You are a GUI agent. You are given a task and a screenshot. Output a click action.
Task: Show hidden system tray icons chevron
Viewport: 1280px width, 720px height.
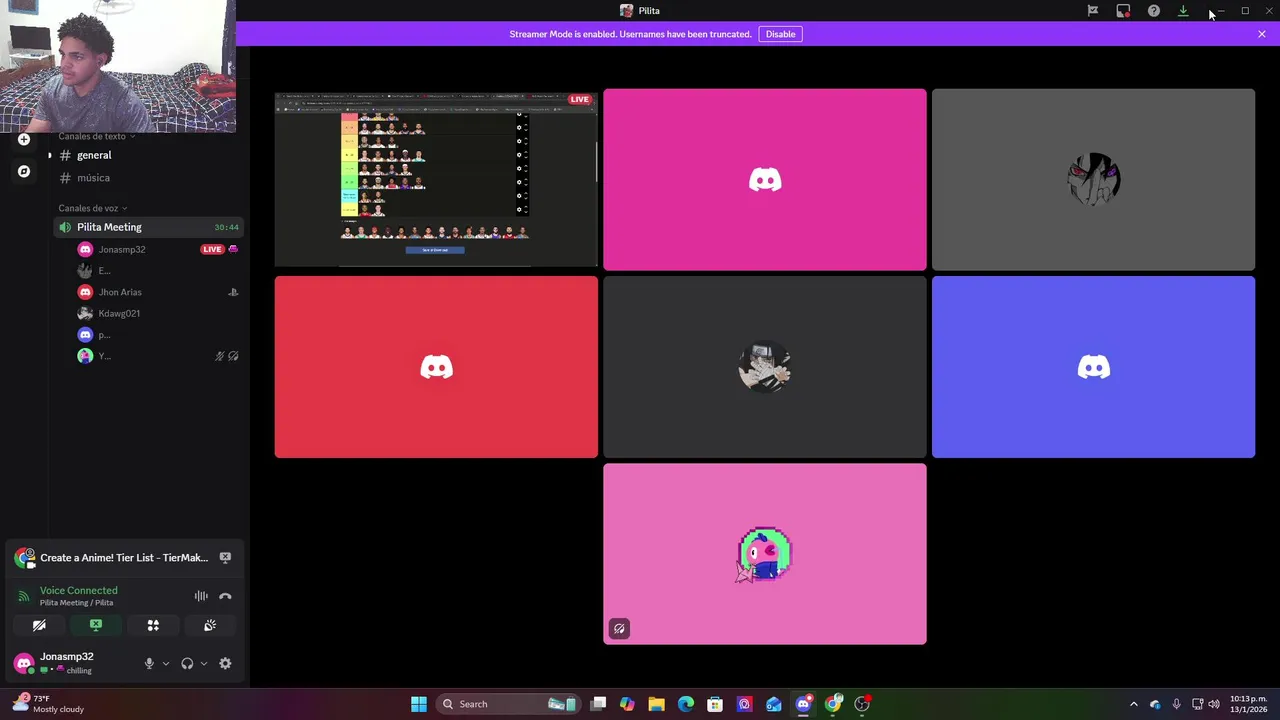[x=1134, y=704]
